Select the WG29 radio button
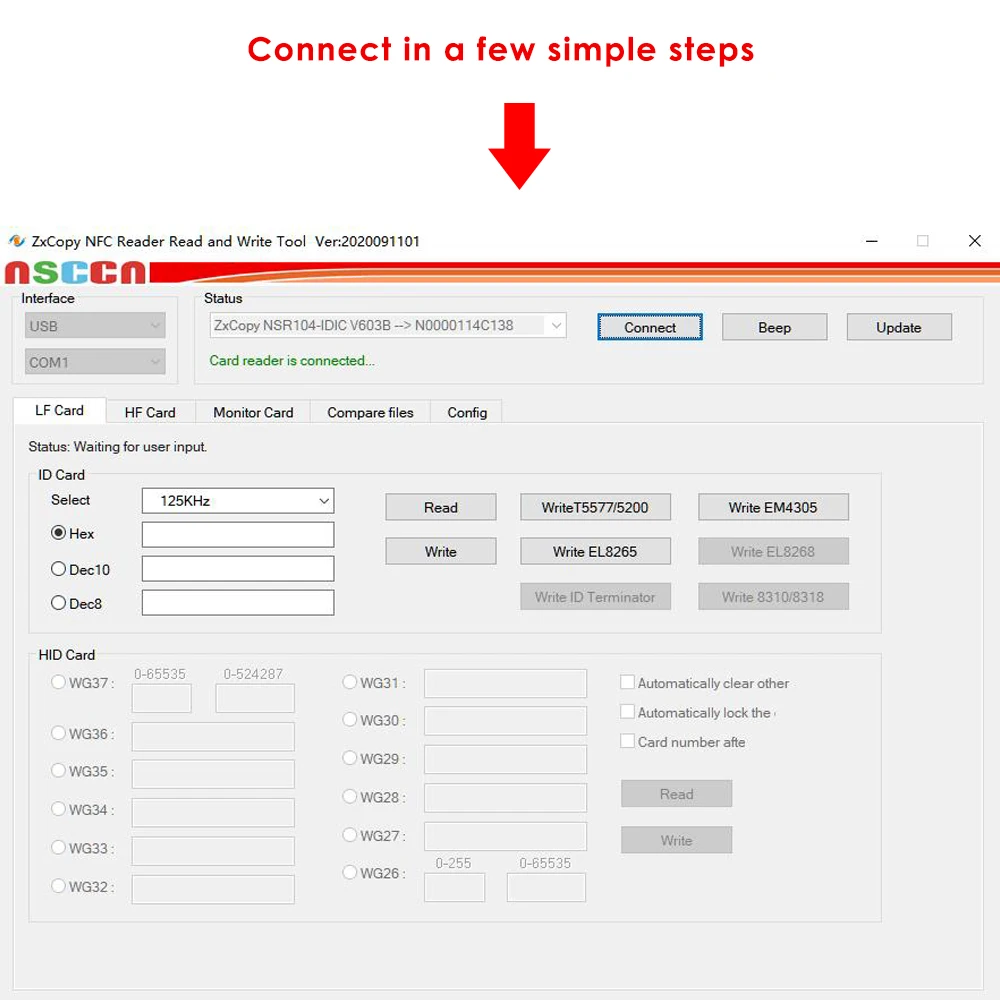Screen dimensions: 1000x1000 [x=349, y=758]
